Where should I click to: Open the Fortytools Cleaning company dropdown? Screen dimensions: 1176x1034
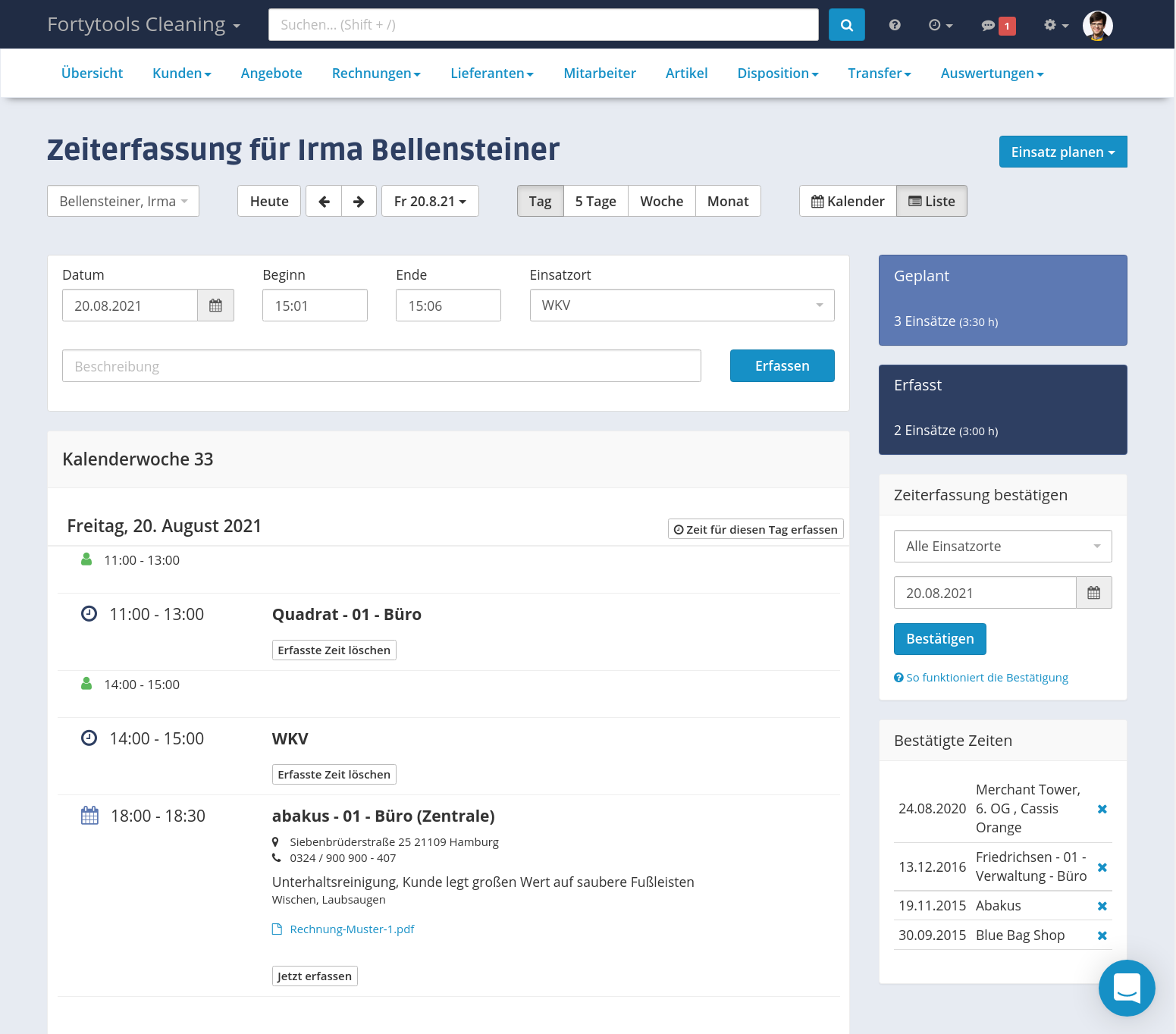pyautogui.click(x=144, y=25)
